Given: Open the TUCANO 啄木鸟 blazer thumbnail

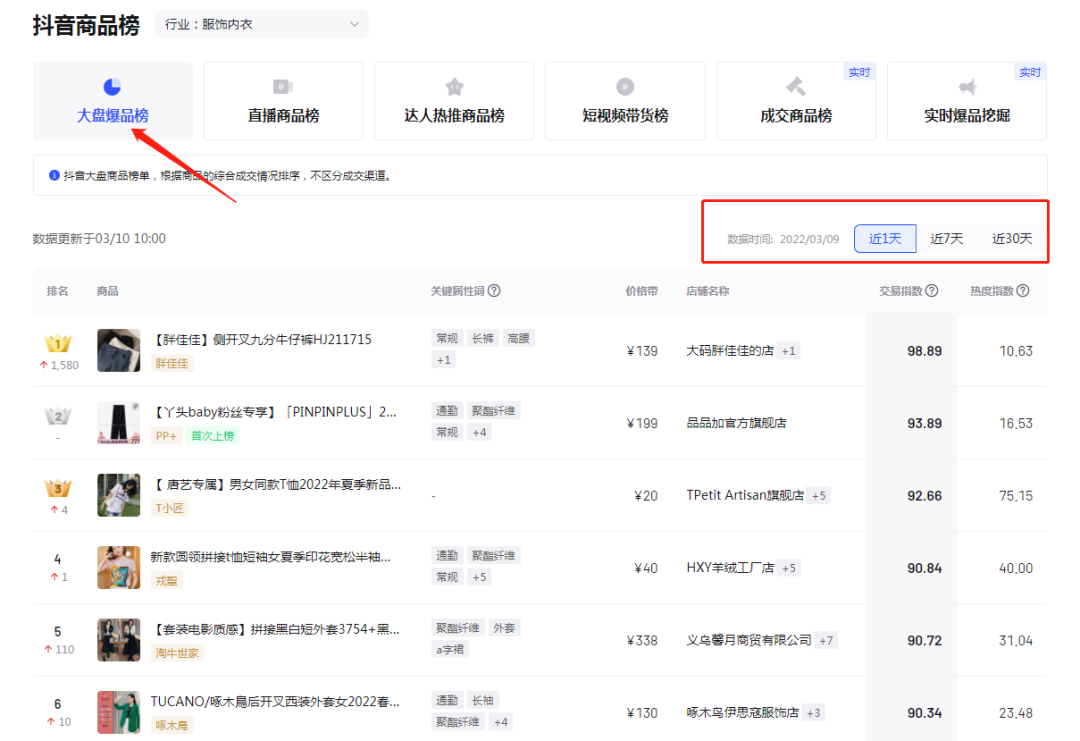Looking at the screenshot, I should click(x=118, y=712).
